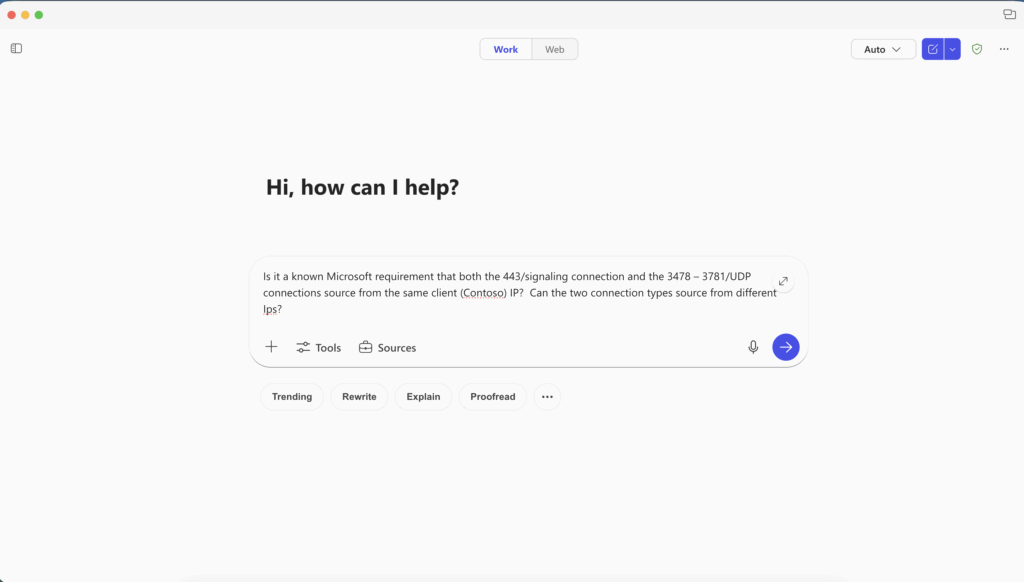Expand the new chat dropdown arrow
This screenshot has width=1024, height=582.
[953, 49]
